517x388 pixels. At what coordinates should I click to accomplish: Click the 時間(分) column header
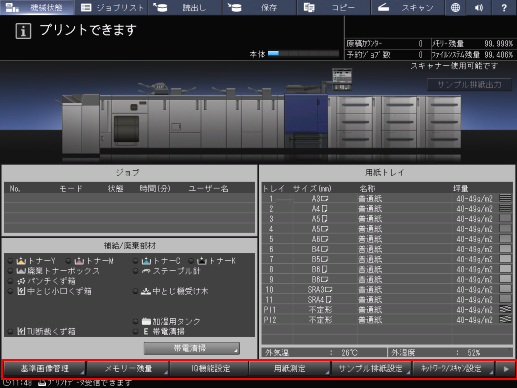155,189
